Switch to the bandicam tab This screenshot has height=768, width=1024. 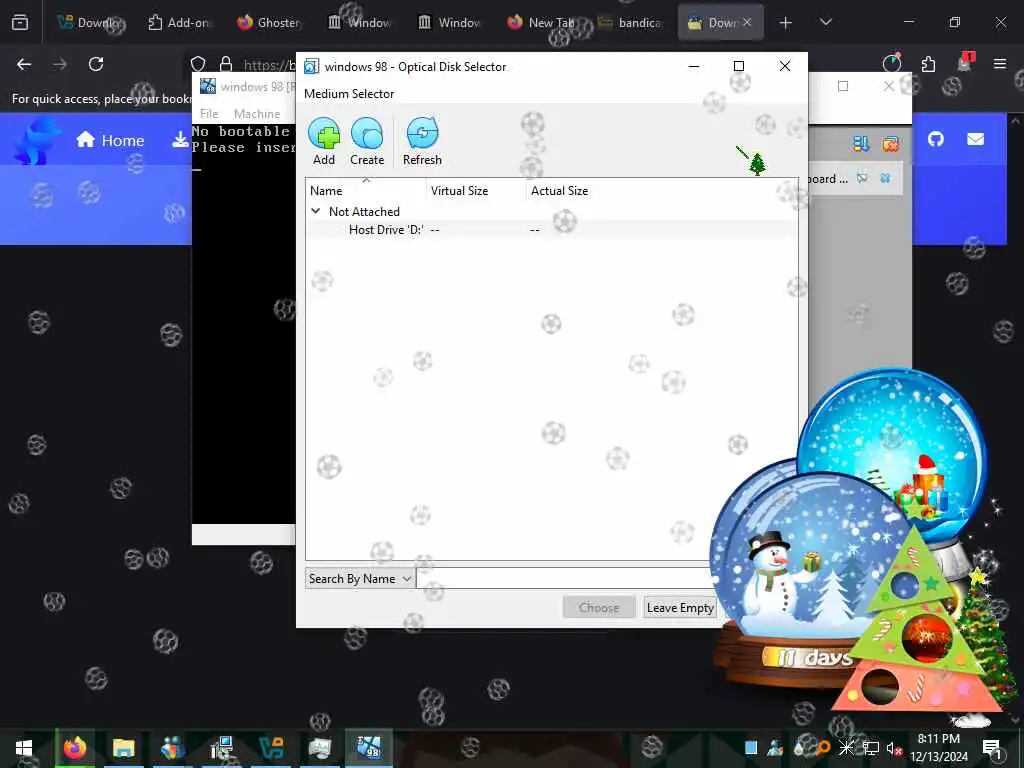[630, 23]
